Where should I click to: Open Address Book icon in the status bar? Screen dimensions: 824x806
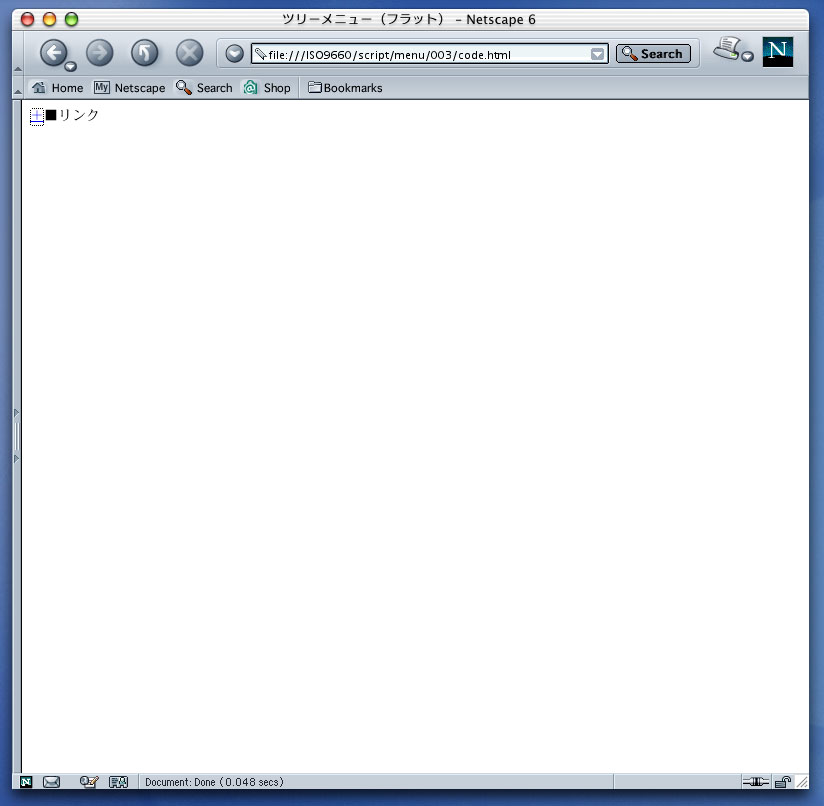click(118, 782)
